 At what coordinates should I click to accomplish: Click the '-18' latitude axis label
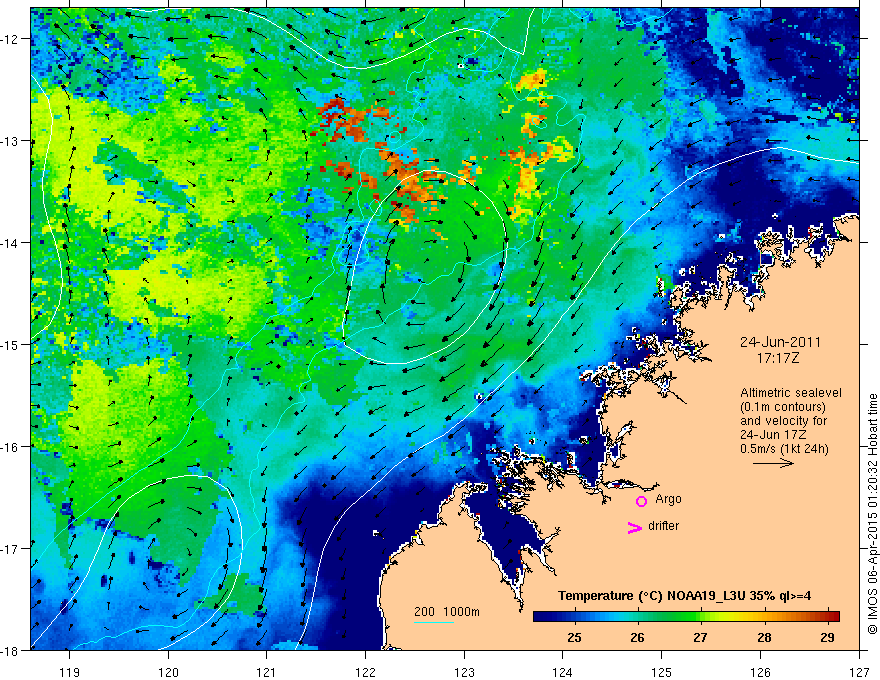tap(10, 650)
